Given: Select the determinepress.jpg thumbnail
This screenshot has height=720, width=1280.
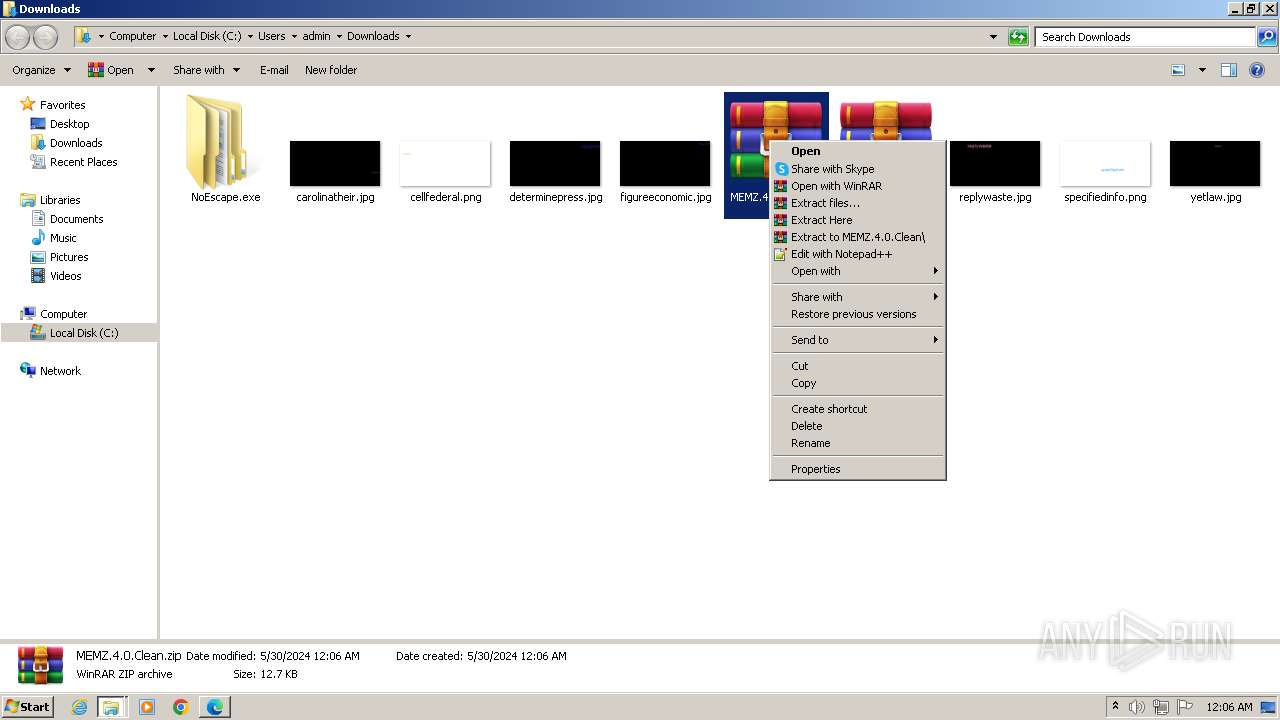Looking at the screenshot, I should click(x=555, y=163).
